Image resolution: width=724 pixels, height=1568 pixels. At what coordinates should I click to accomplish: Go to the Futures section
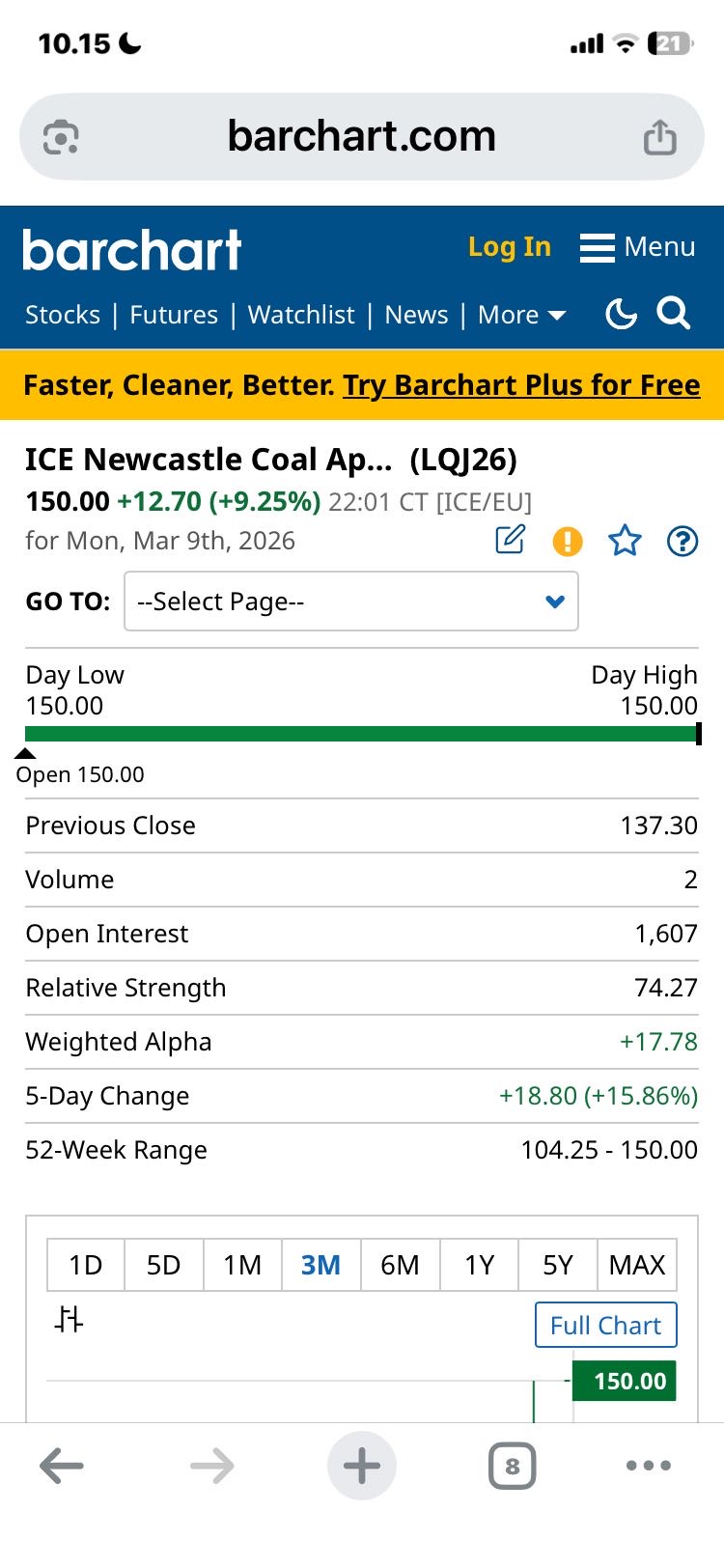[x=174, y=315]
